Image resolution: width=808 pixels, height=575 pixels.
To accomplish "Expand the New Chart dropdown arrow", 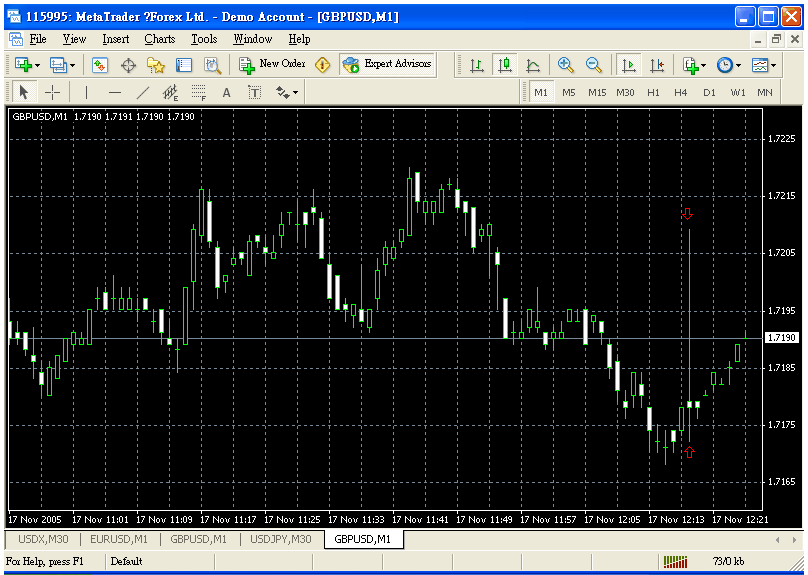I will tap(38, 65).
